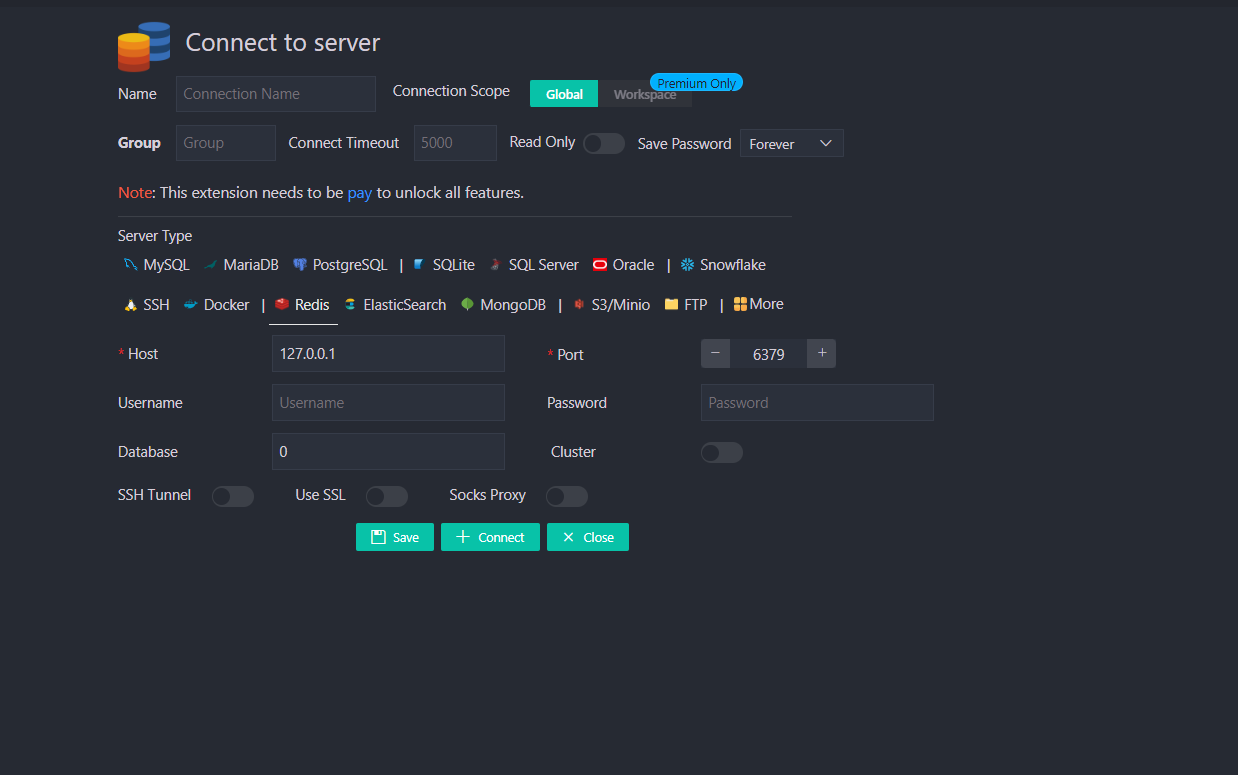Turn on SSH Tunnel

coord(233,496)
